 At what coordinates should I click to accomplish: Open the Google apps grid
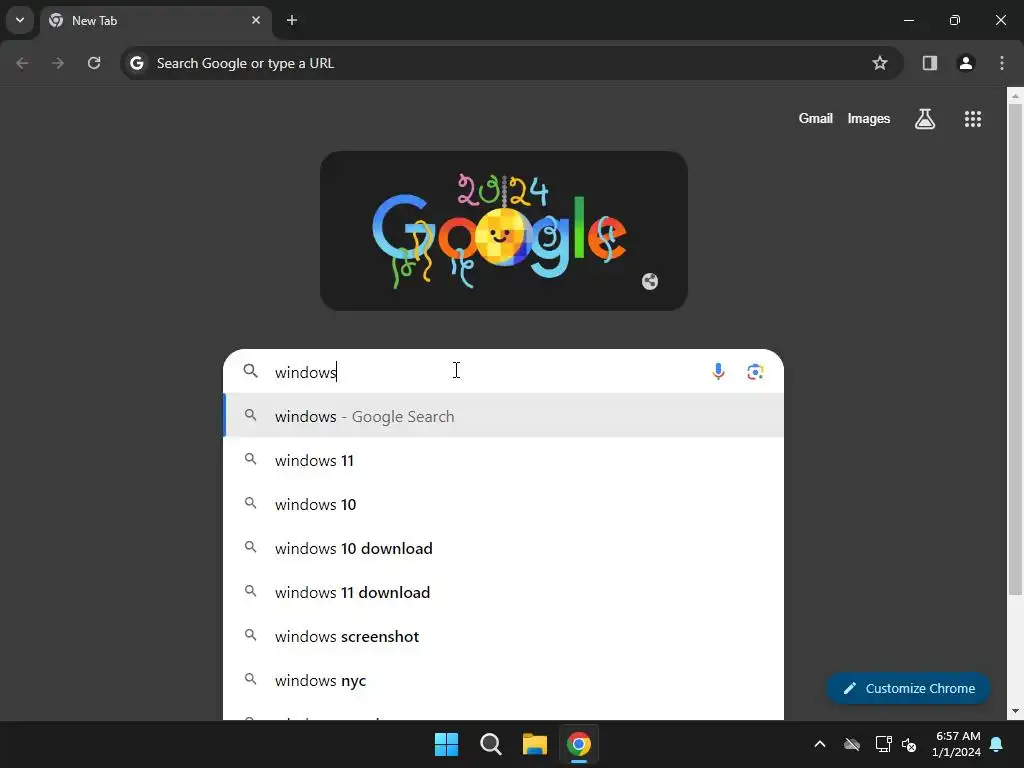point(973,118)
